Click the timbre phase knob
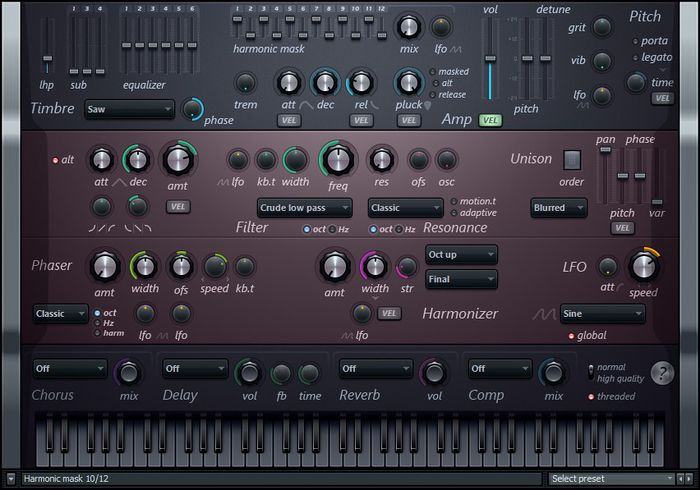700x490 pixels. (x=191, y=109)
